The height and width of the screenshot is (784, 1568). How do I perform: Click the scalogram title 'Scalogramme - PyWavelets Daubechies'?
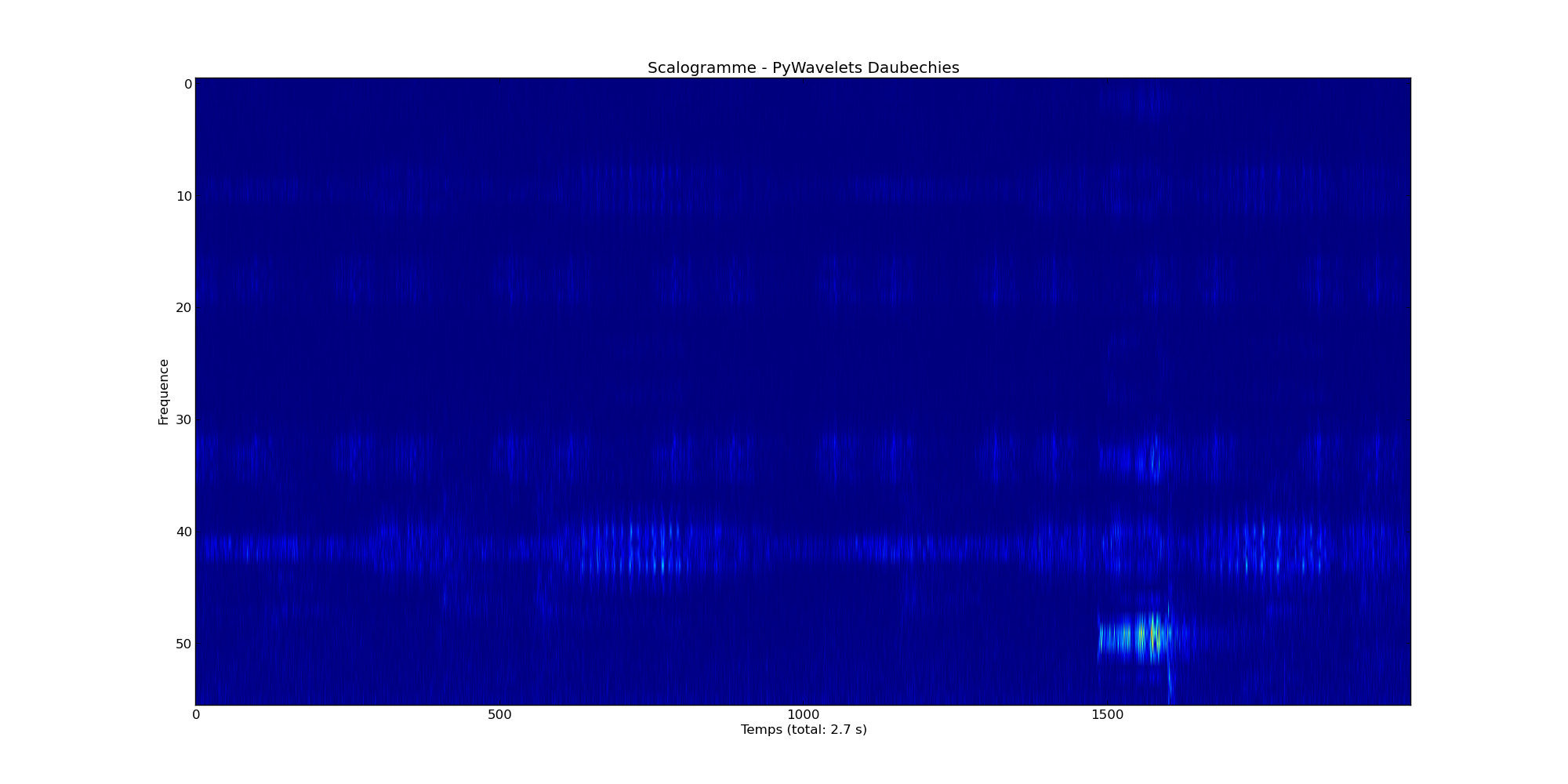click(x=803, y=68)
